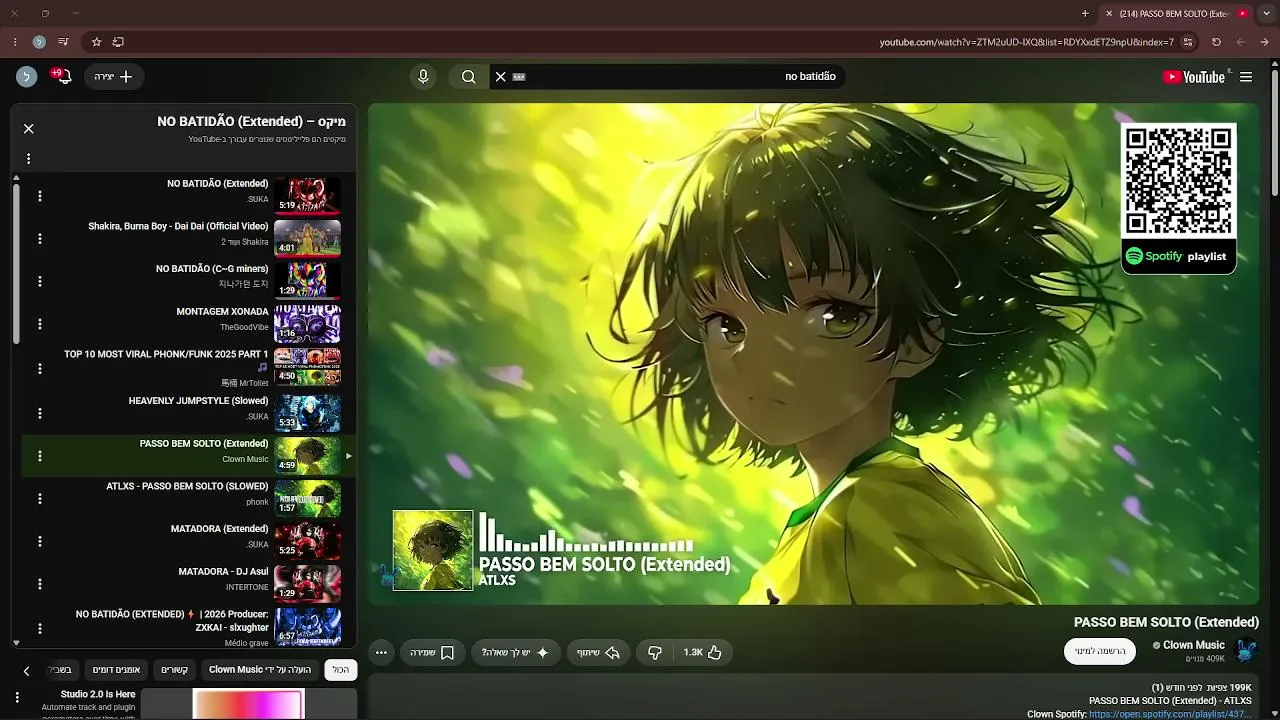Select the קשורים filter chip
The image size is (1280, 720).
(x=175, y=670)
